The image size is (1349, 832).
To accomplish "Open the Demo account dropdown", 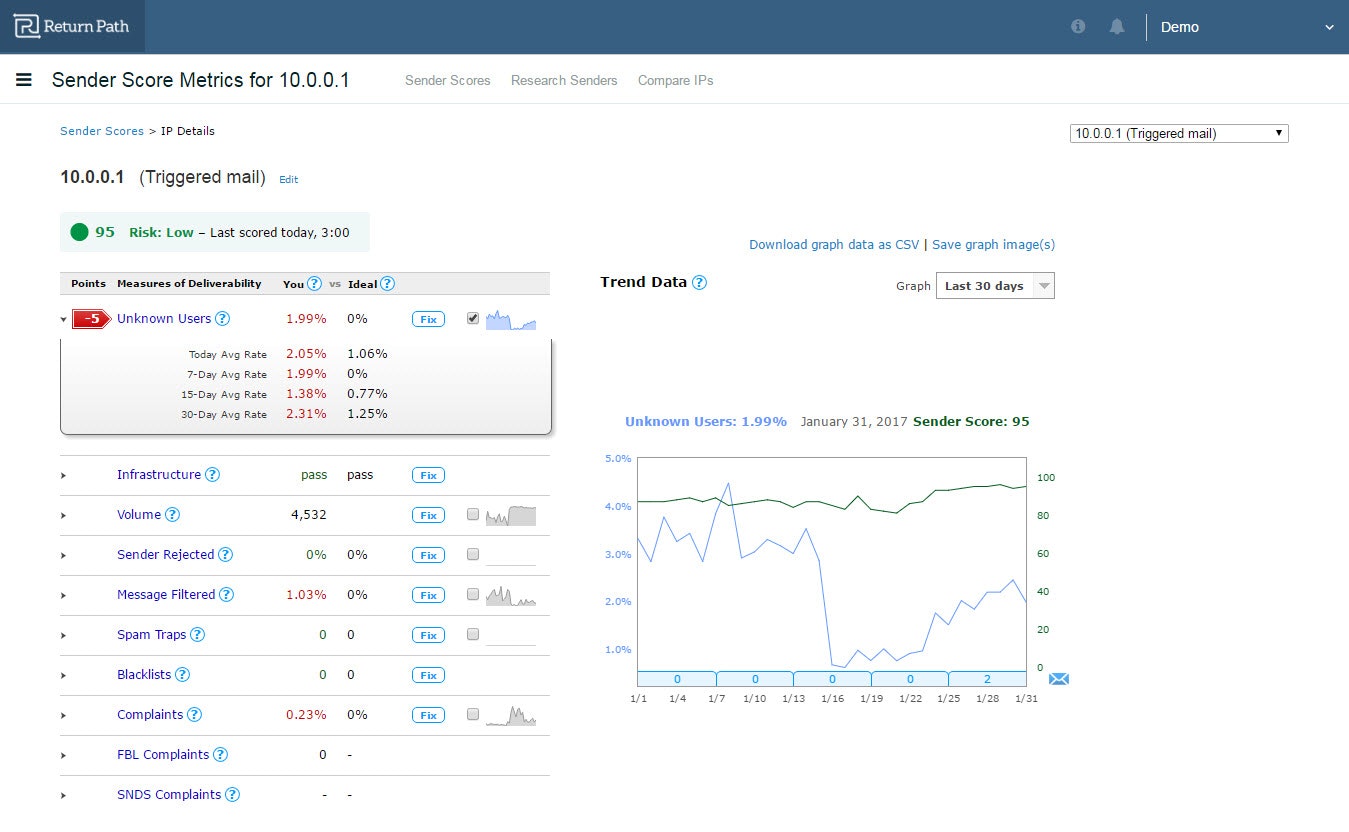I will pyautogui.click(x=1247, y=27).
